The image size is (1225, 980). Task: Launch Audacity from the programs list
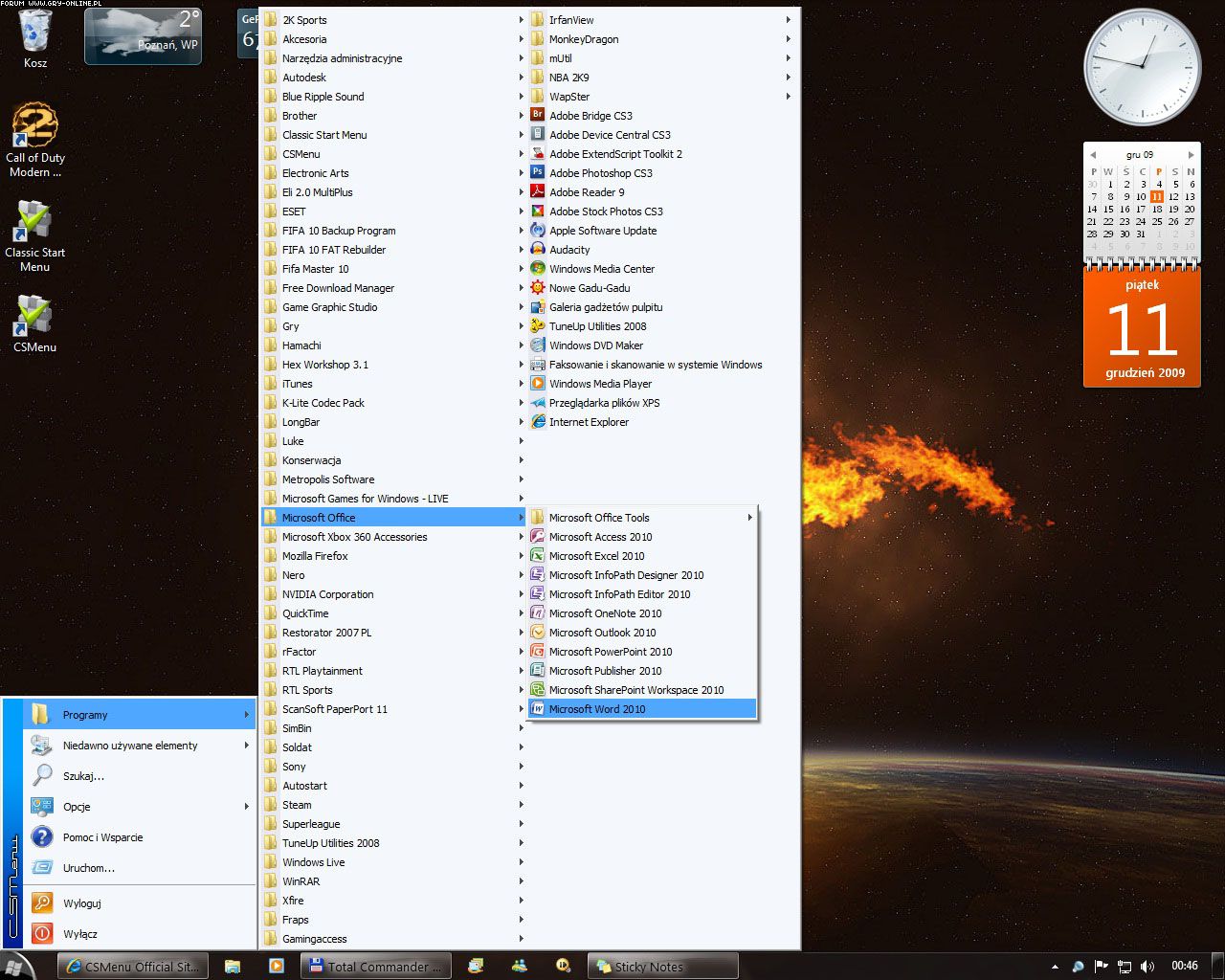(x=569, y=250)
